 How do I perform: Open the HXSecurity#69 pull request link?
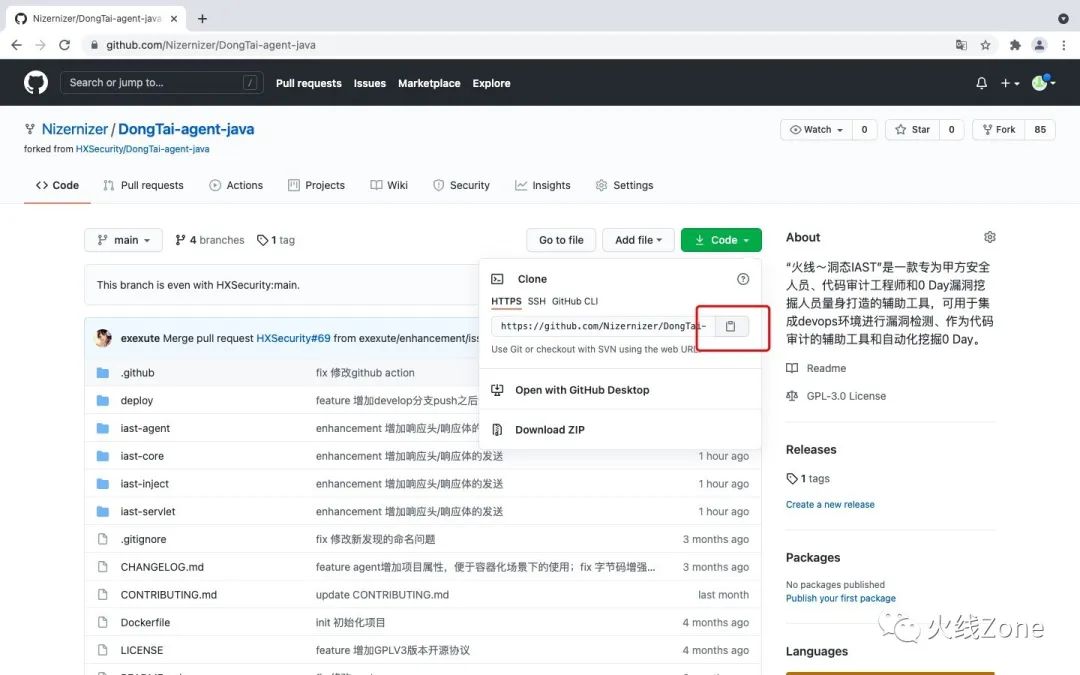pyautogui.click(x=293, y=338)
